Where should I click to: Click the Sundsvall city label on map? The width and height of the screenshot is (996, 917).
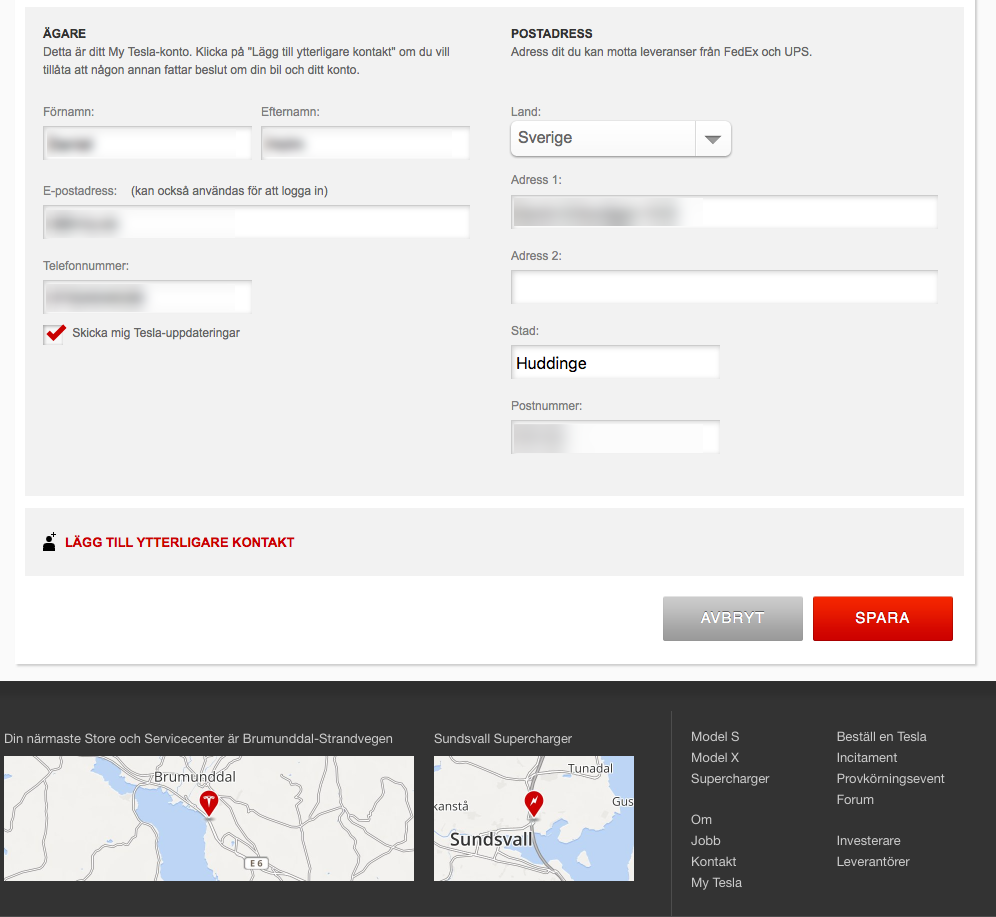pyautogui.click(x=491, y=840)
